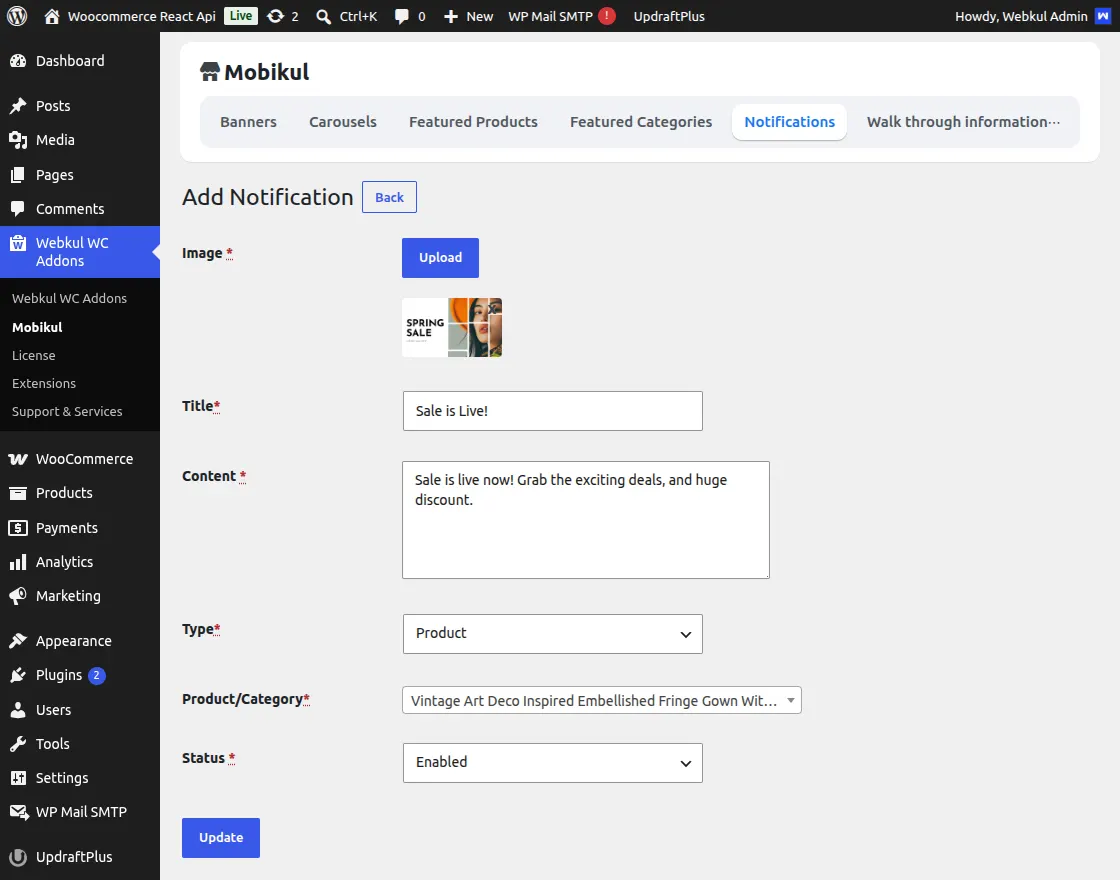
Task: Click the Content text area
Action: click(x=586, y=520)
